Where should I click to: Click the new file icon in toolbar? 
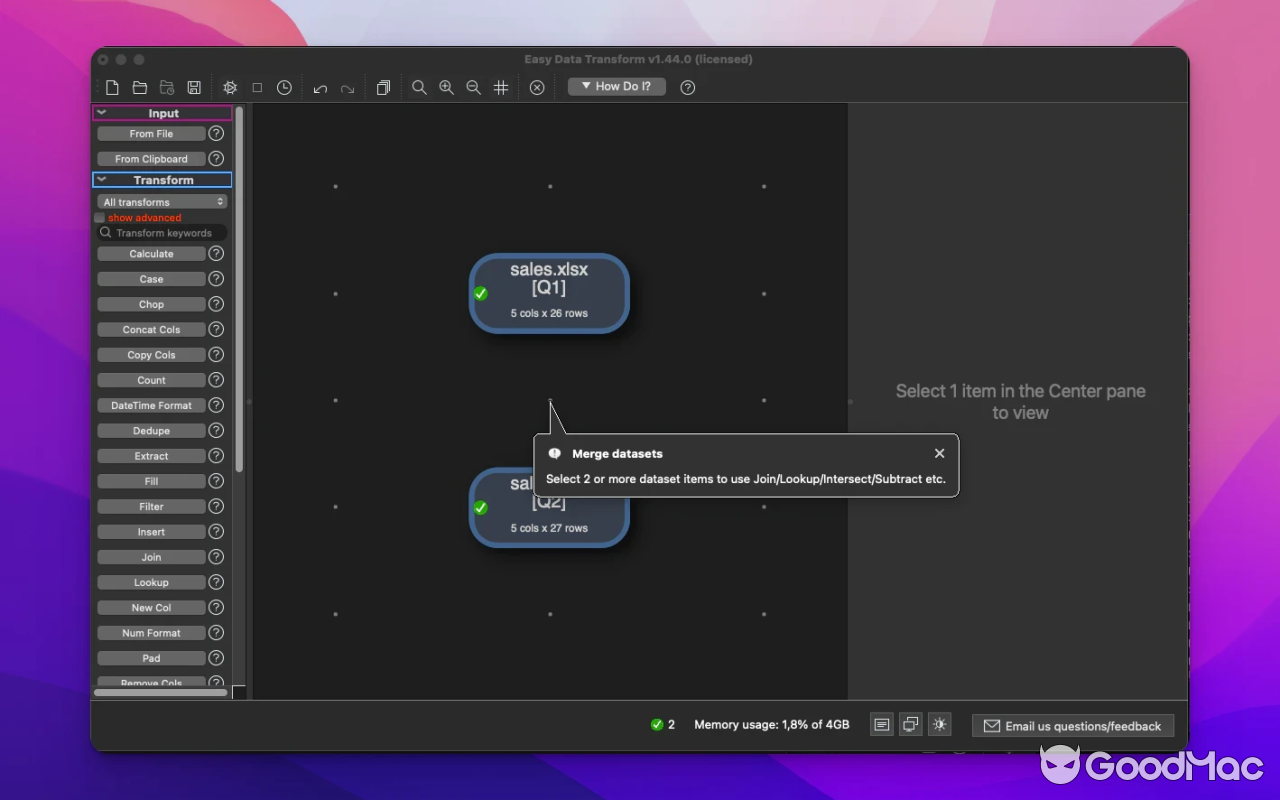tap(113, 88)
